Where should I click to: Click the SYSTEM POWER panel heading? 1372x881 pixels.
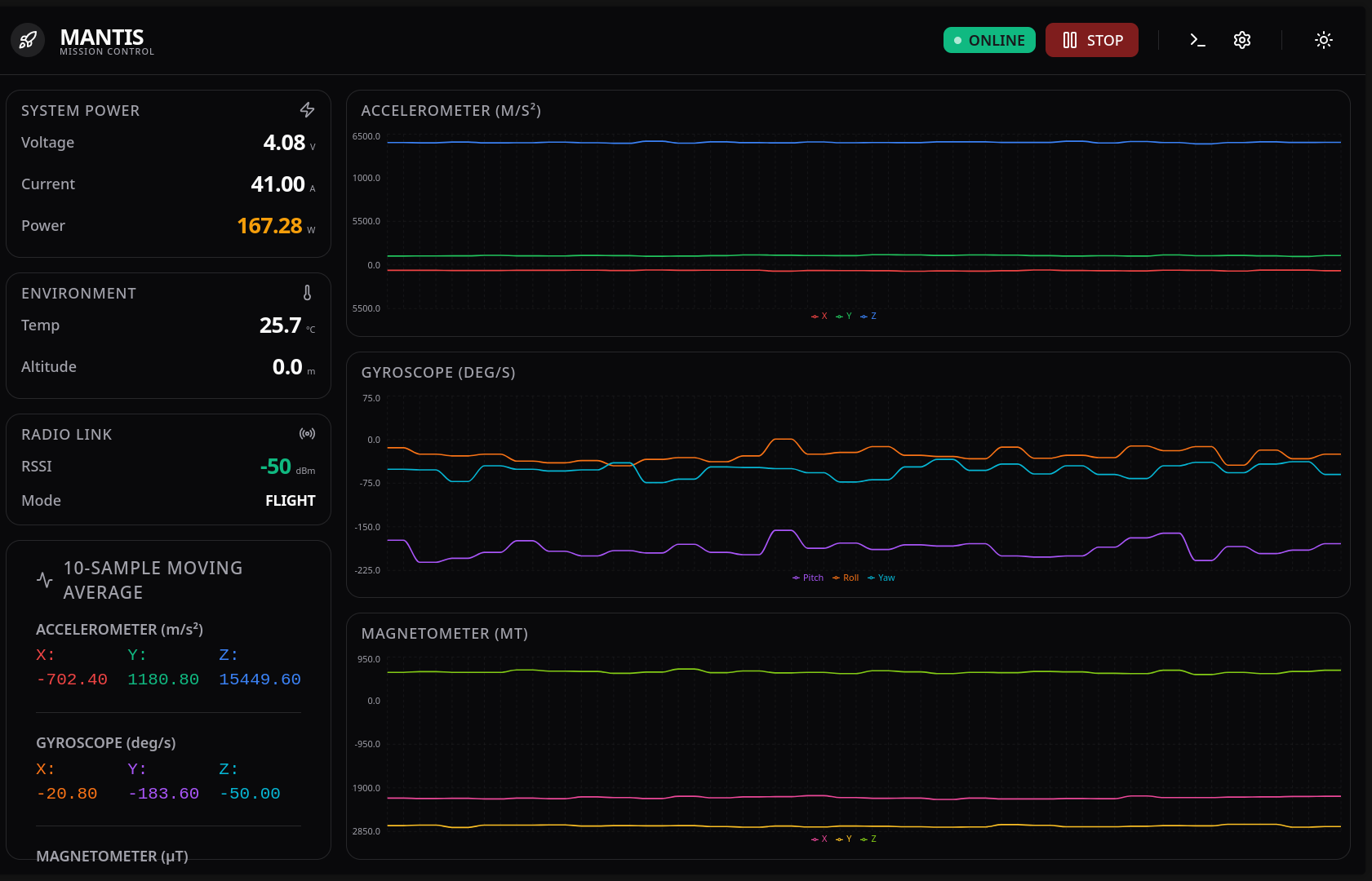[80, 111]
